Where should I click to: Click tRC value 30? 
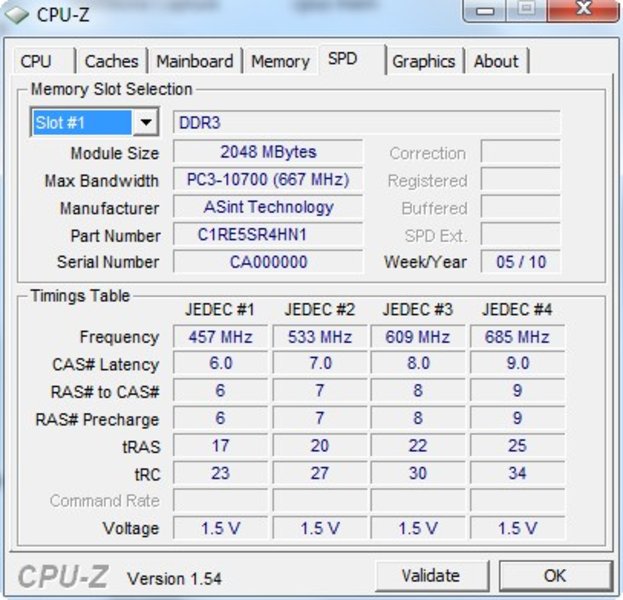click(x=418, y=473)
